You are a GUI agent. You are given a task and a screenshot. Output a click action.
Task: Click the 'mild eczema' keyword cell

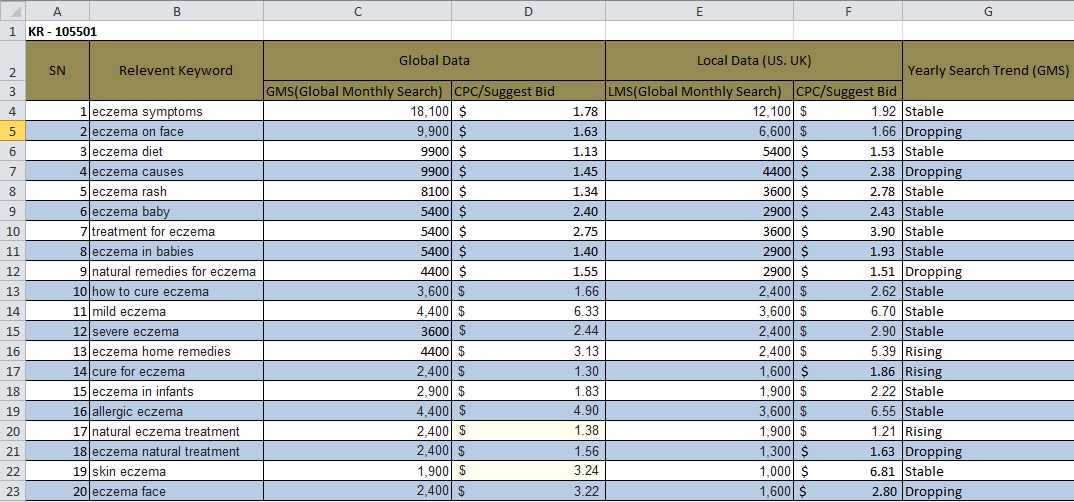point(176,311)
